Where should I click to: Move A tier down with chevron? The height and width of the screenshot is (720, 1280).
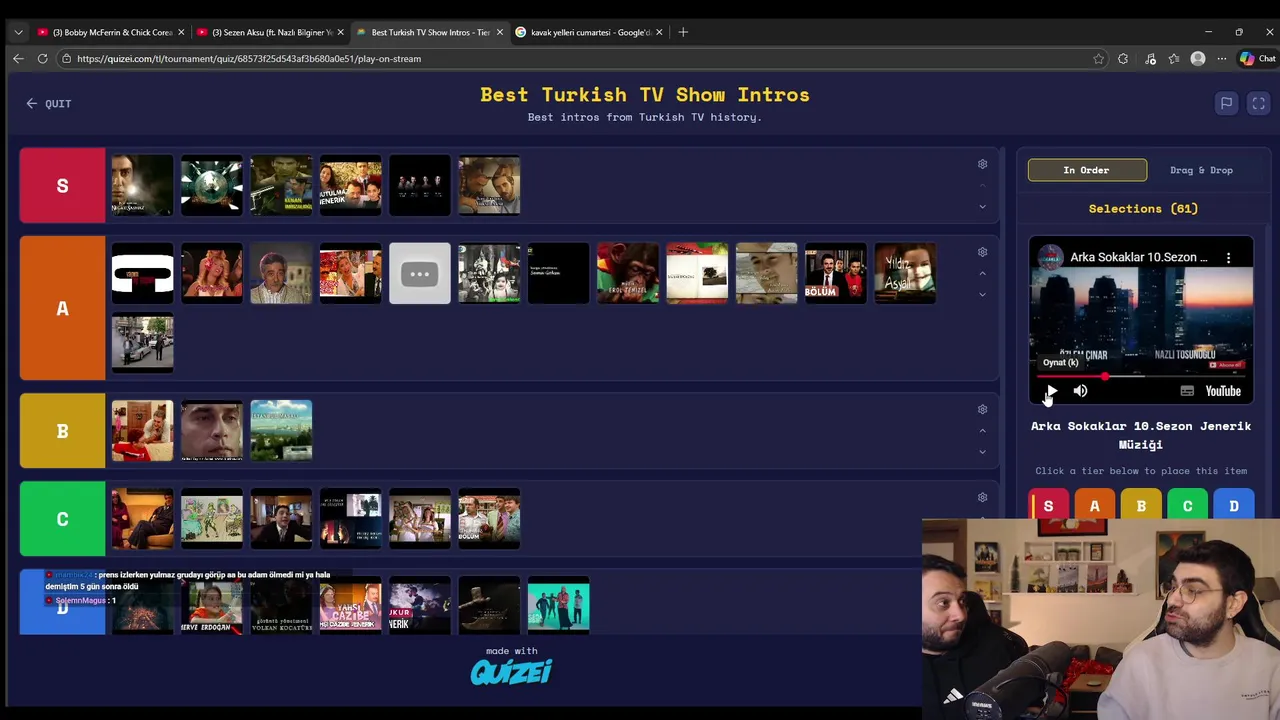(x=982, y=294)
